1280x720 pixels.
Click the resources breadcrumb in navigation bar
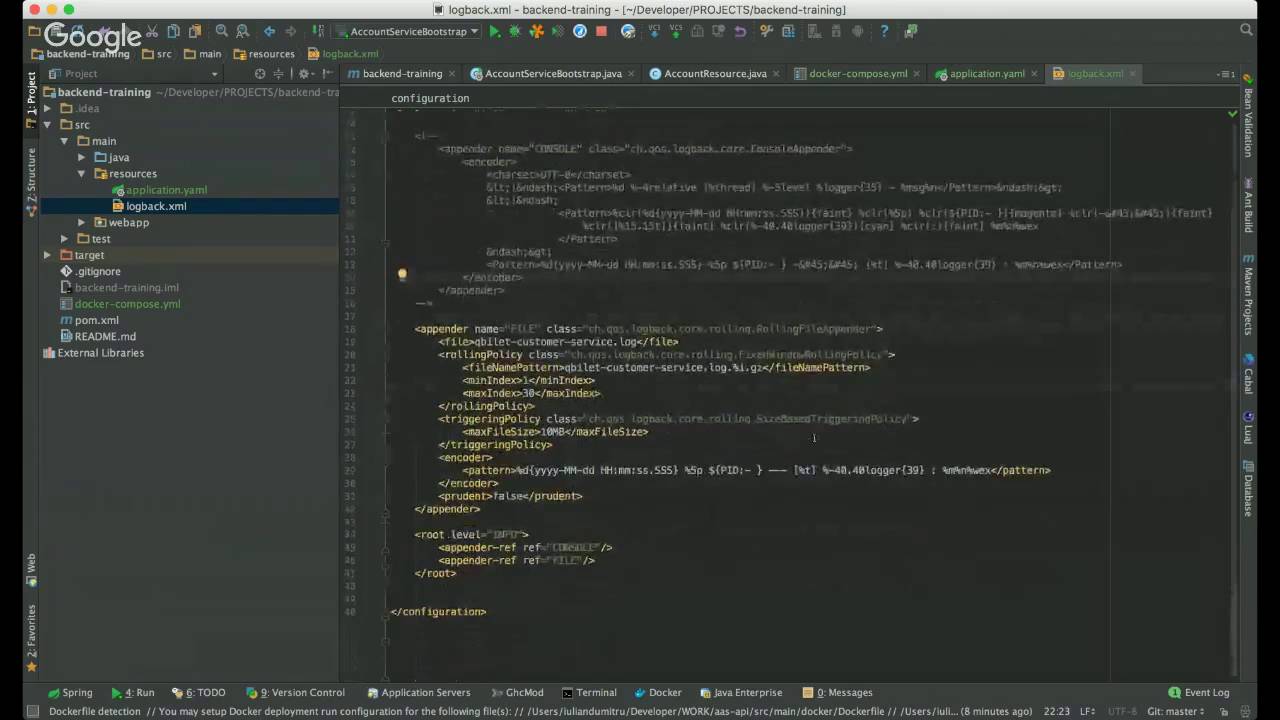264,54
